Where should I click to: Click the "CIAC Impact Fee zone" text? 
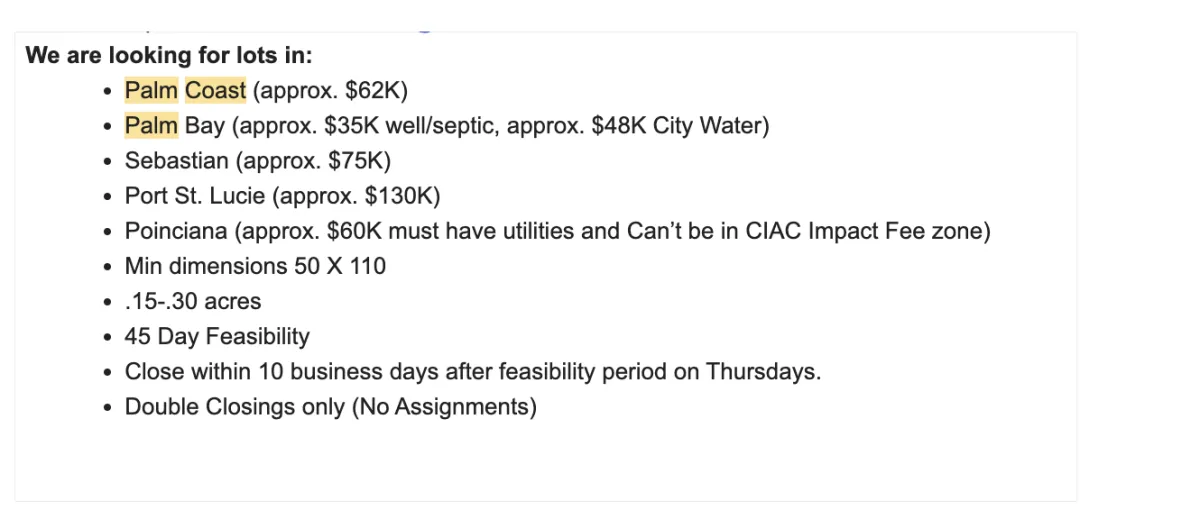coord(864,231)
